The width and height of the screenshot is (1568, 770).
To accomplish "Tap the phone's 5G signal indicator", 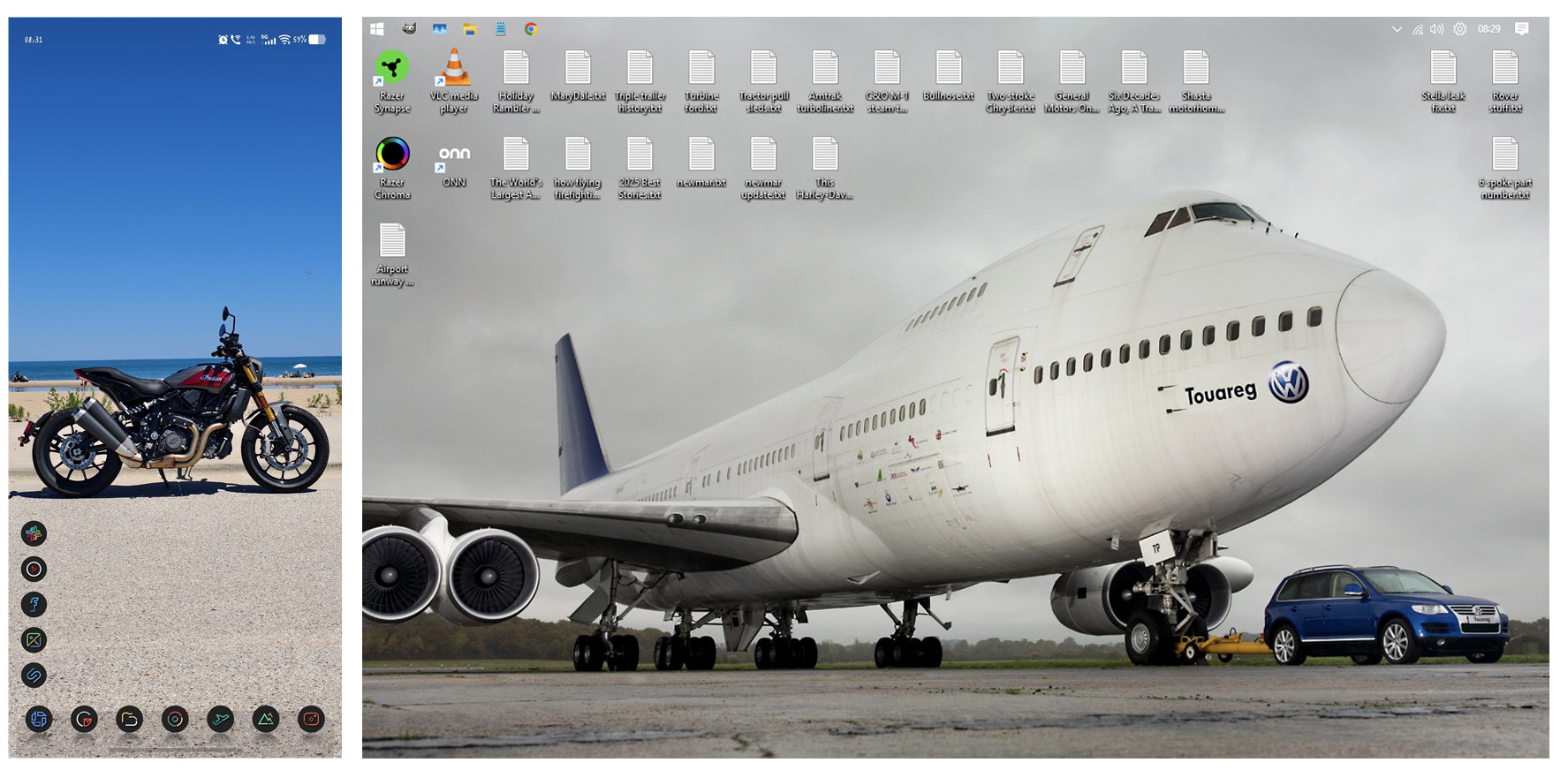I will click(x=268, y=40).
